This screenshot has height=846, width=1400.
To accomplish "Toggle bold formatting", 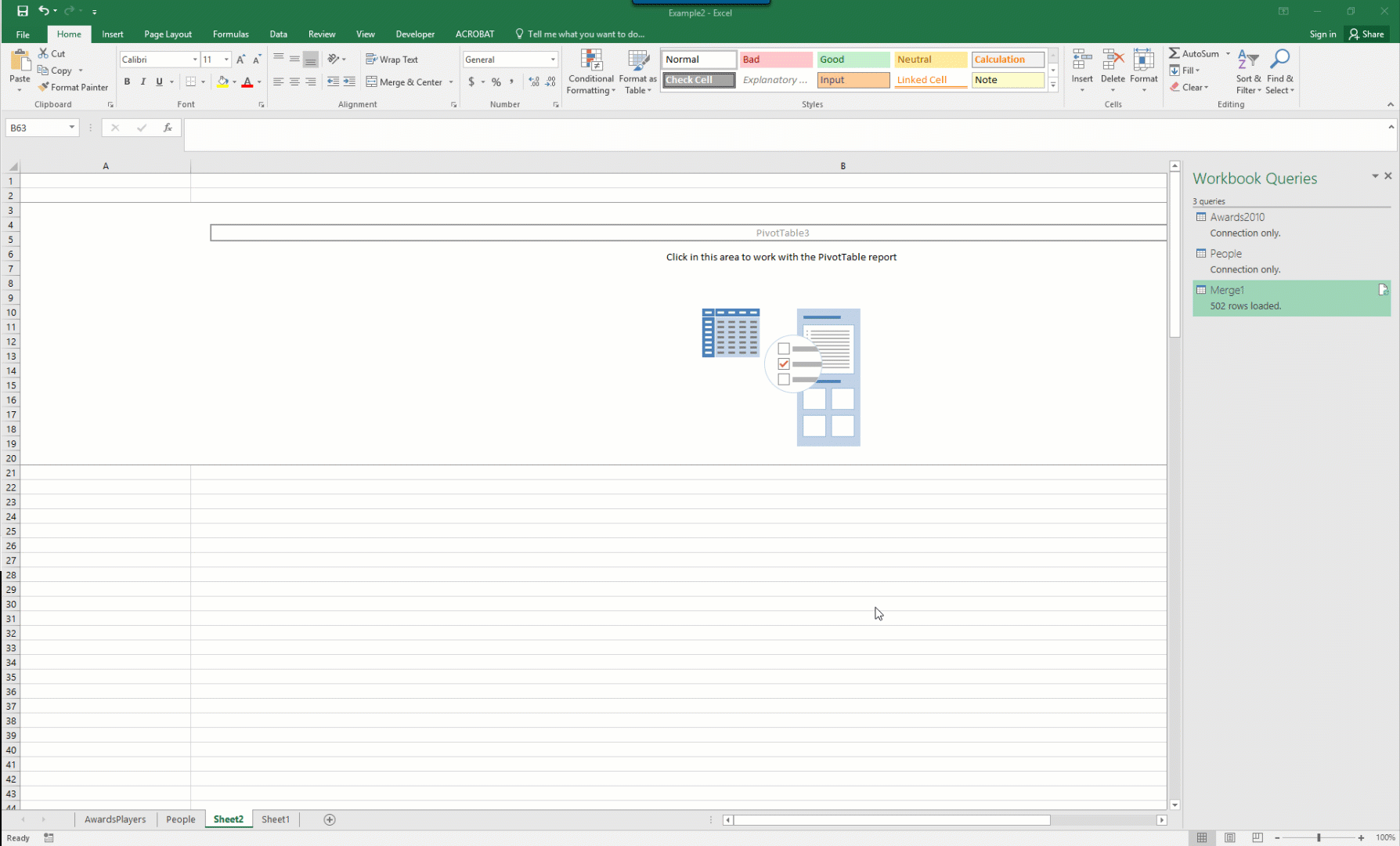I will pos(127,81).
